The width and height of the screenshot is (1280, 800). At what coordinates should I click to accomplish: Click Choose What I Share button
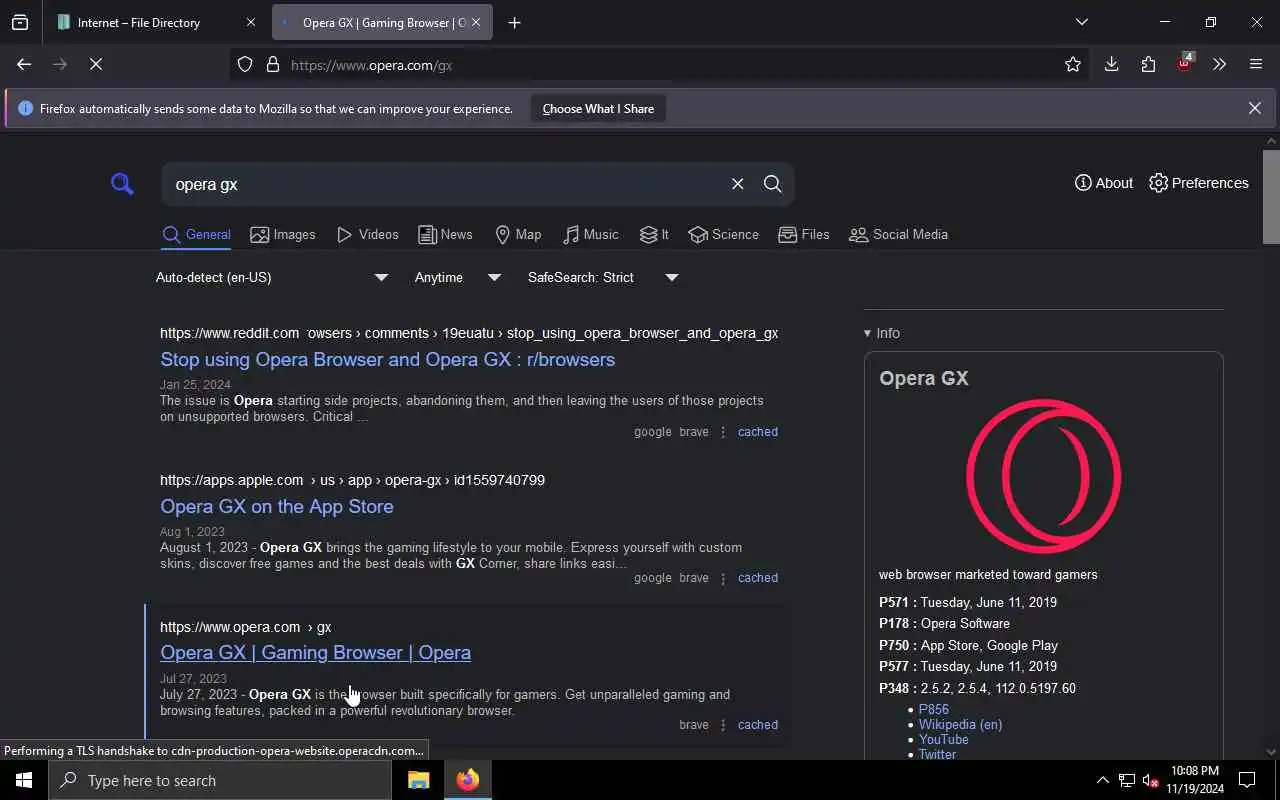[x=598, y=108]
